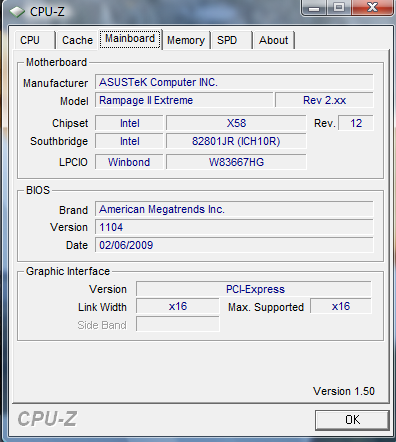Click the CPU-Z window title text

coord(47,12)
